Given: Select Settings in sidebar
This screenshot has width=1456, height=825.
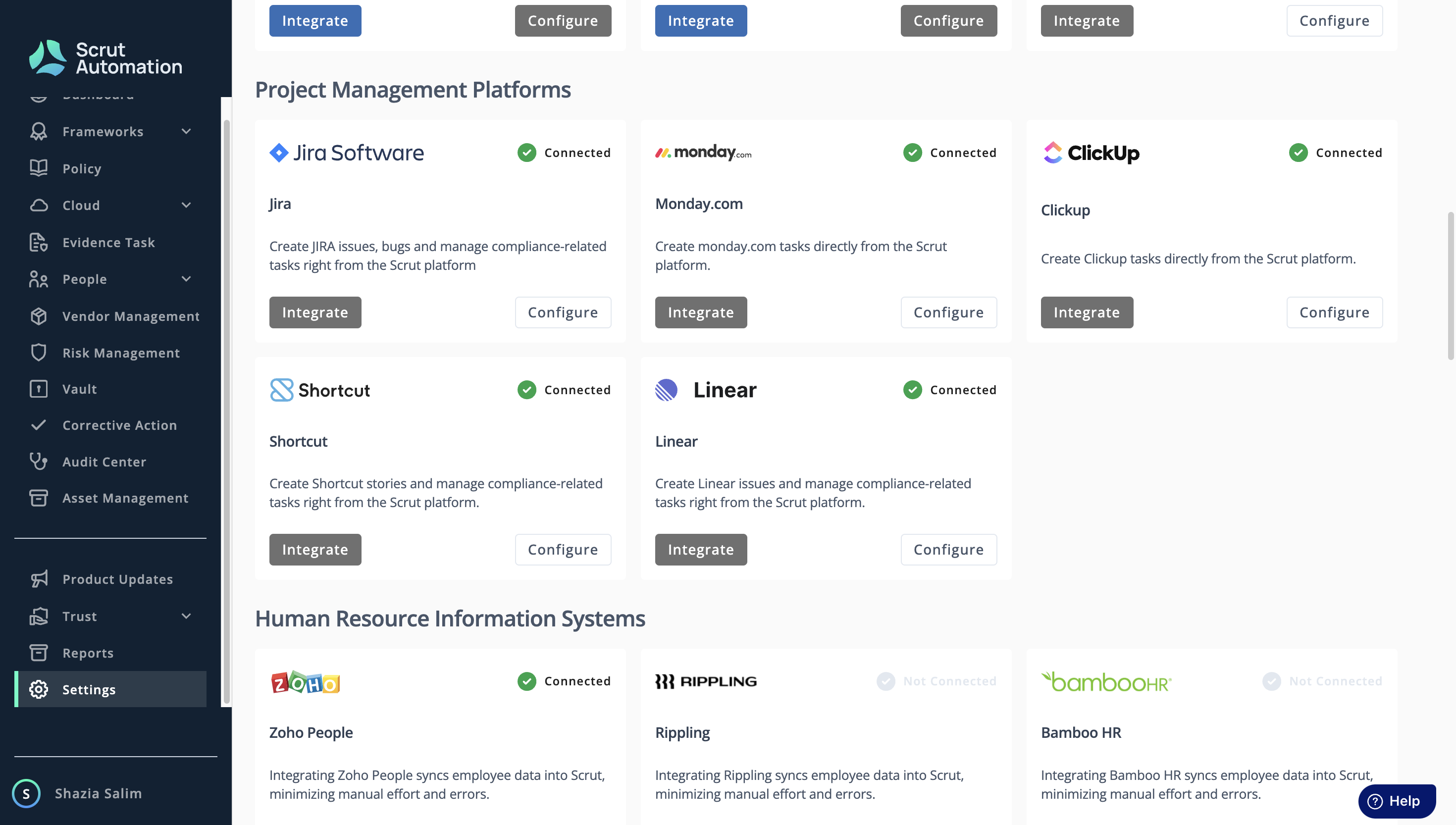Looking at the screenshot, I should point(110,690).
